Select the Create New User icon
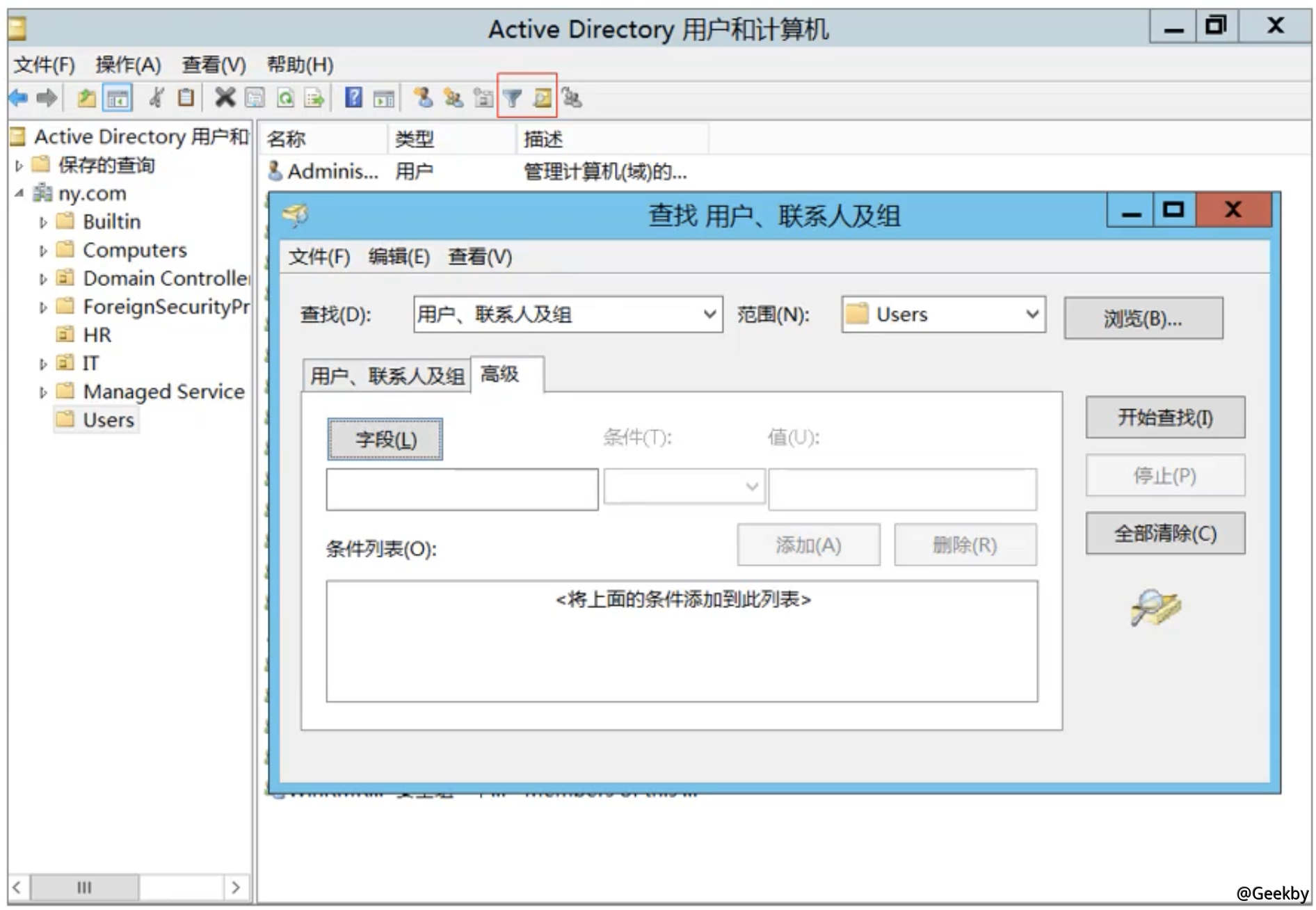 point(423,97)
